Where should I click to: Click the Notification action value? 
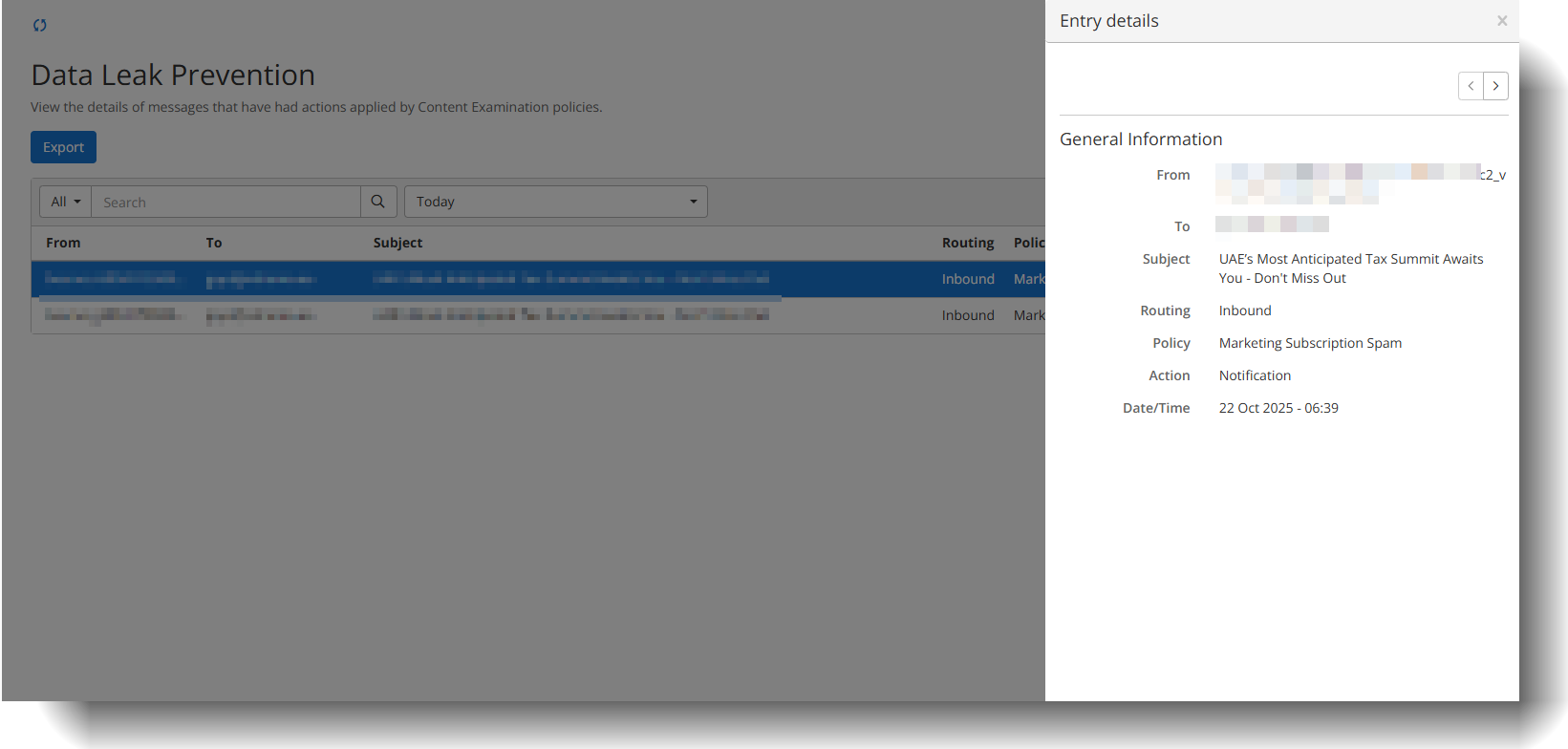tap(1255, 375)
